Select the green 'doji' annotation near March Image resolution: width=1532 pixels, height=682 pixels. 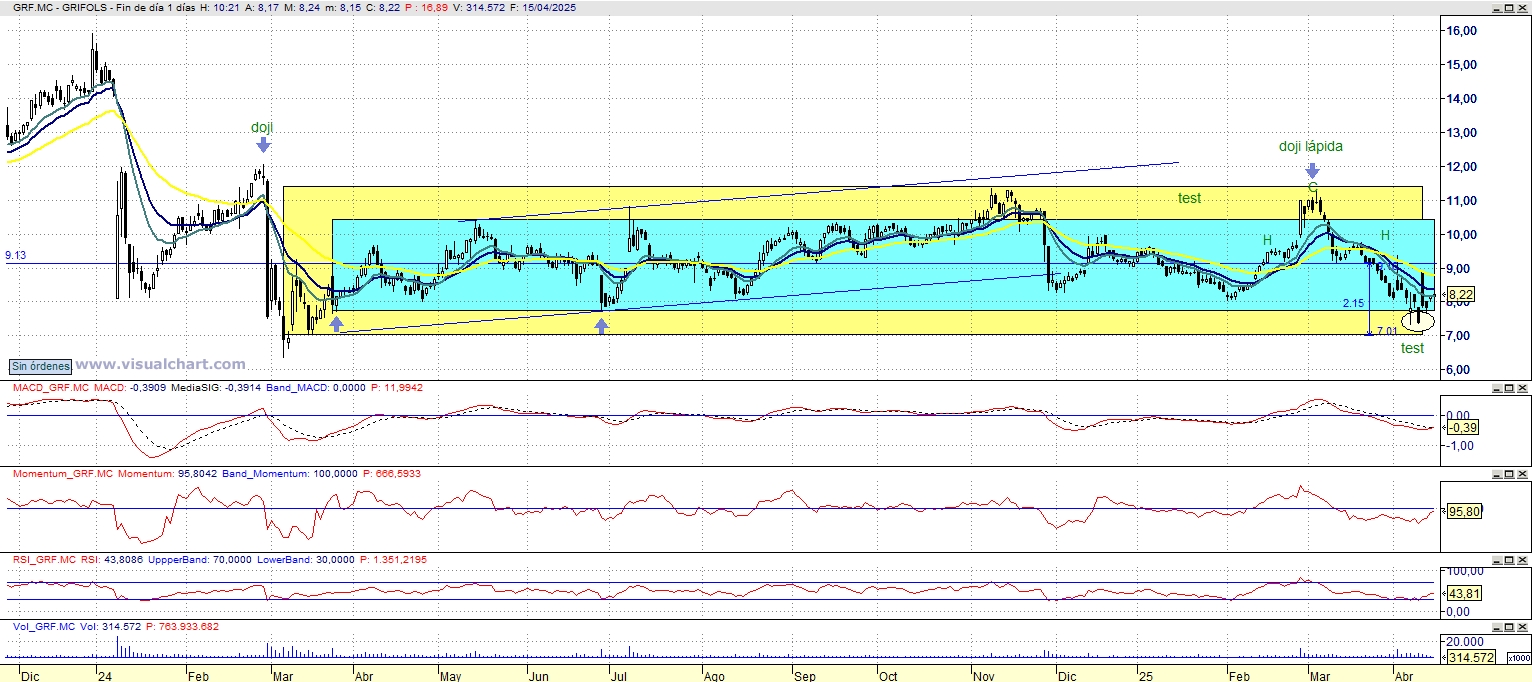point(262,127)
